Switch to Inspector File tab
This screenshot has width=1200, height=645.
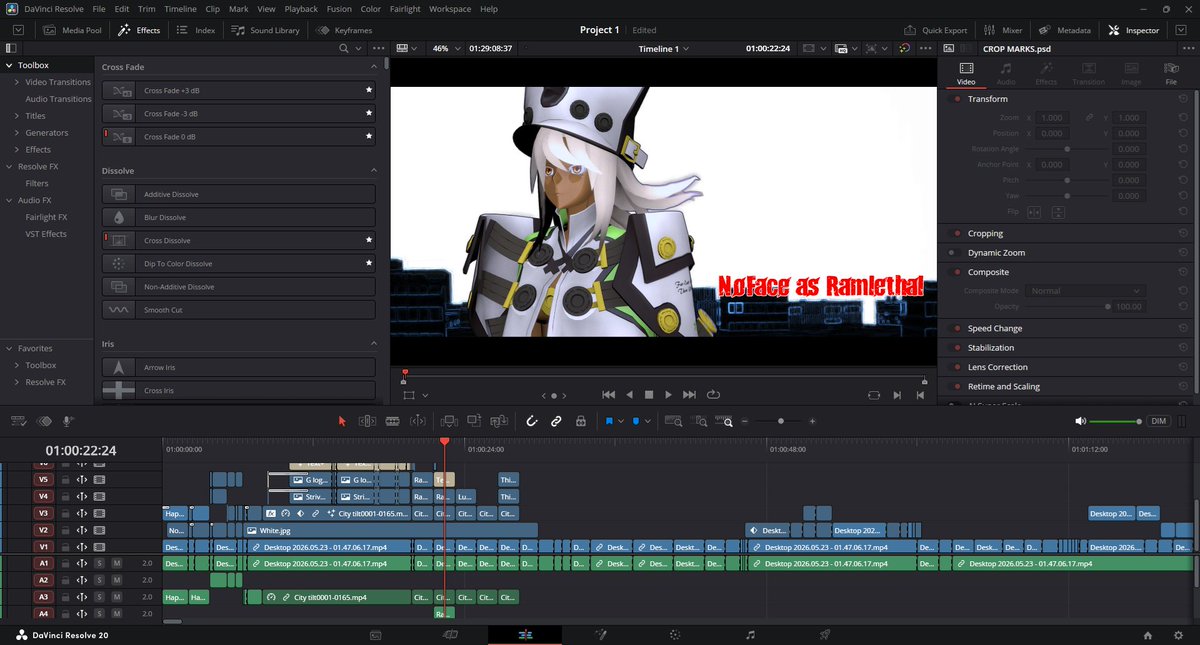click(x=1171, y=72)
